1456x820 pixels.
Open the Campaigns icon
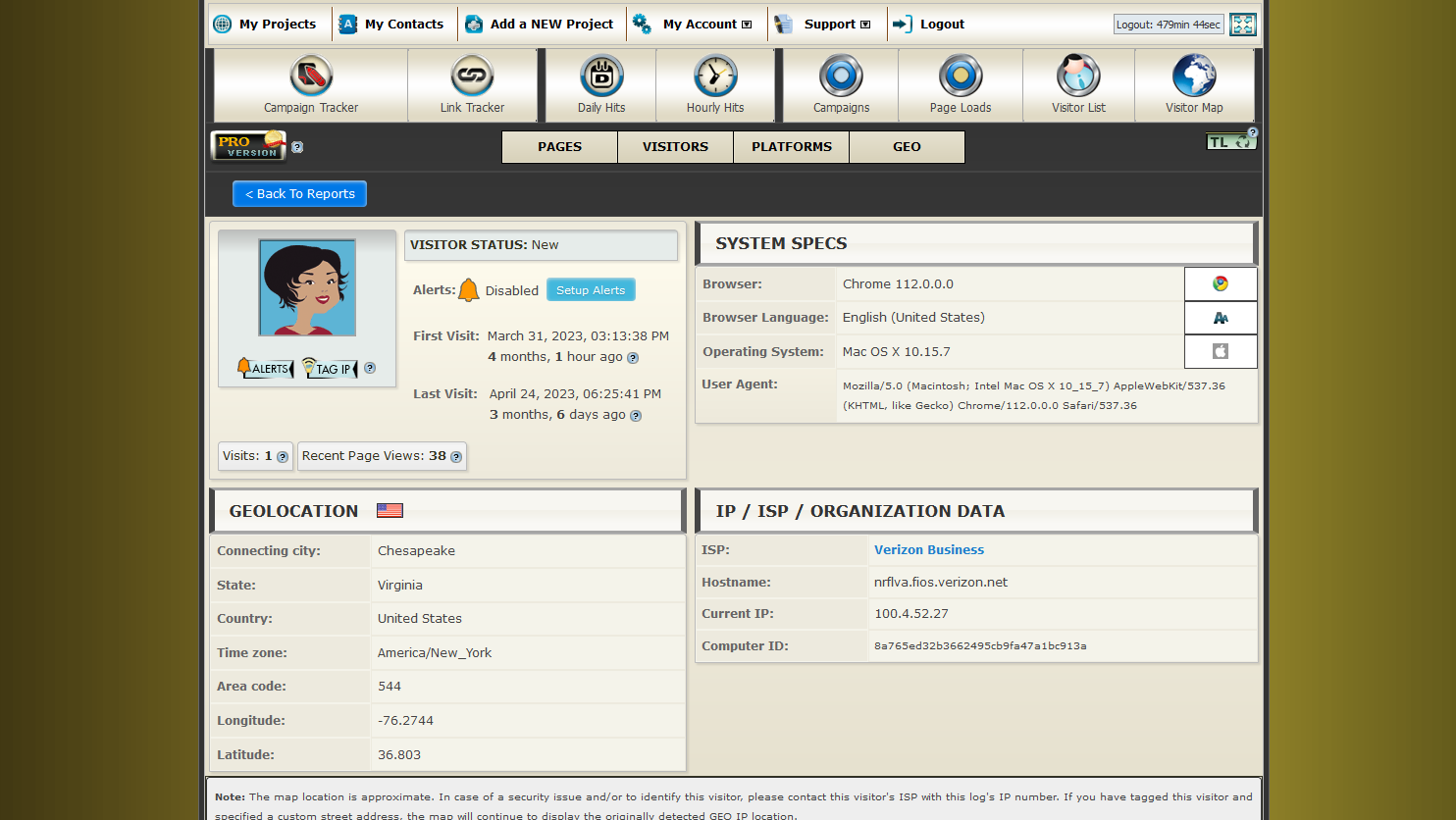pyautogui.click(x=841, y=77)
